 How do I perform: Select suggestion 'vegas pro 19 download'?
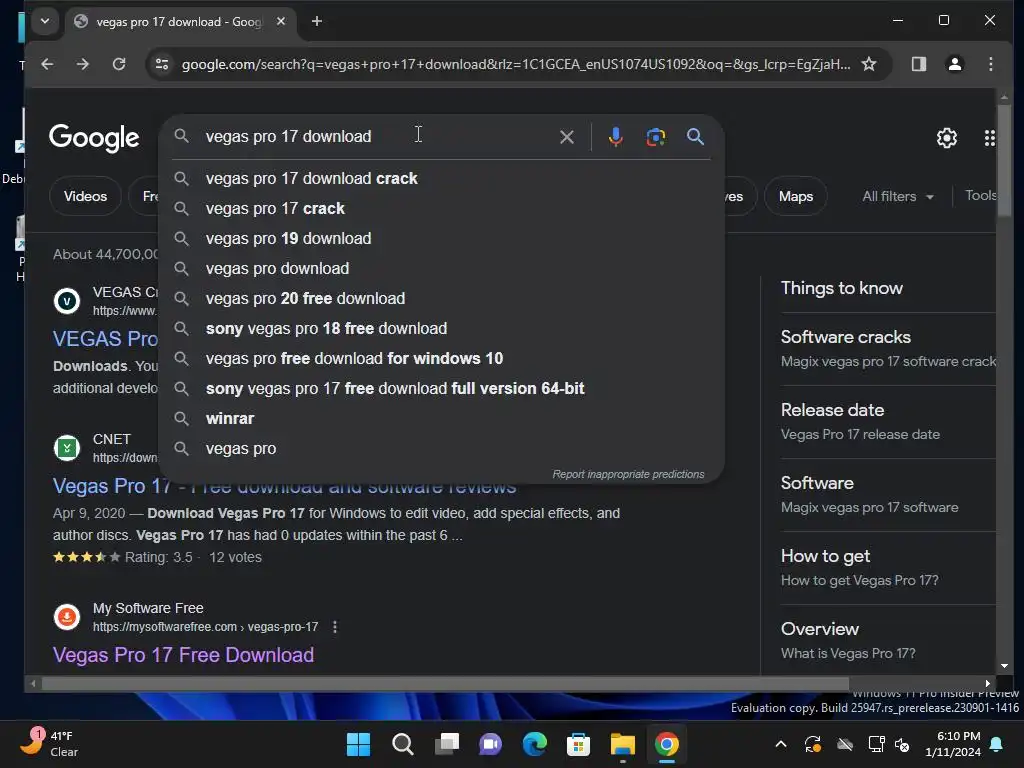point(441,238)
